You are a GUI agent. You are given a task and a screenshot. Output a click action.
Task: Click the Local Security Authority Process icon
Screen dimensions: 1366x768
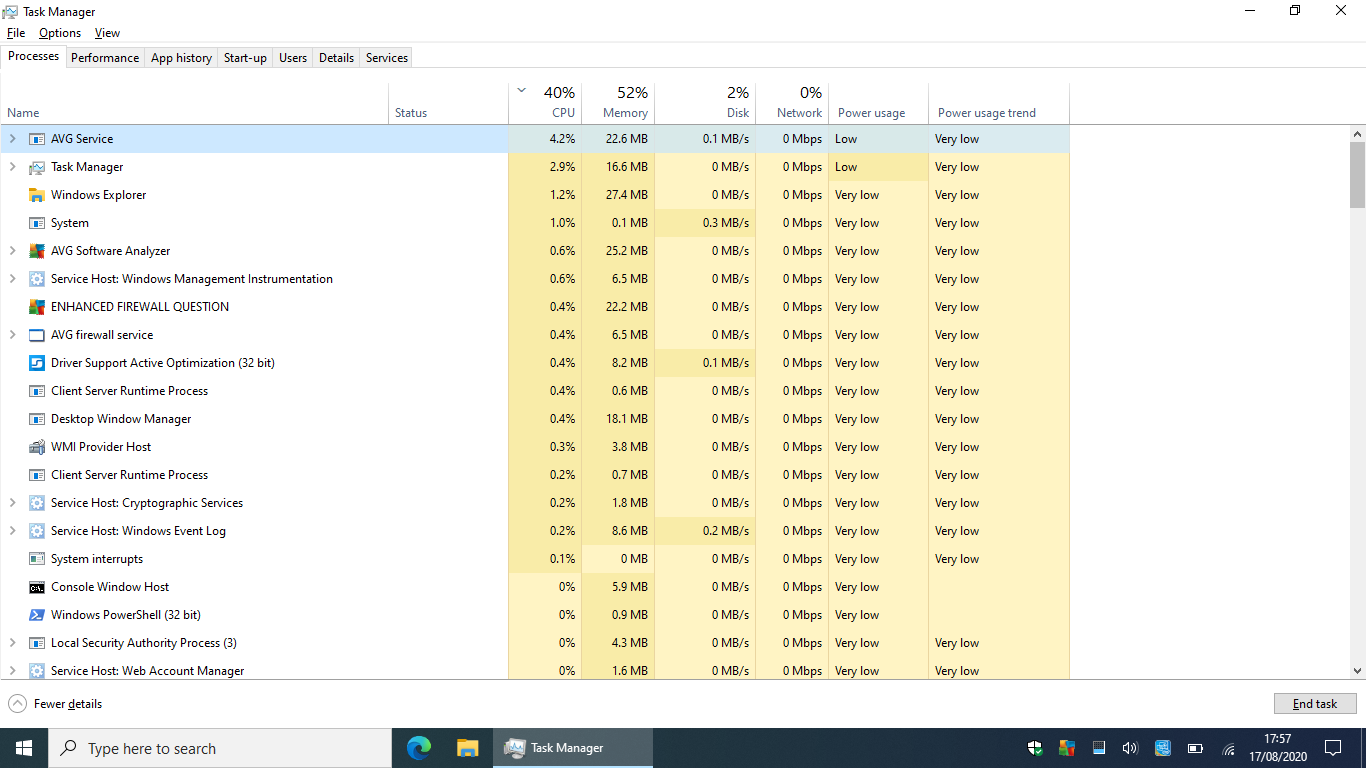tap(37, 643)
